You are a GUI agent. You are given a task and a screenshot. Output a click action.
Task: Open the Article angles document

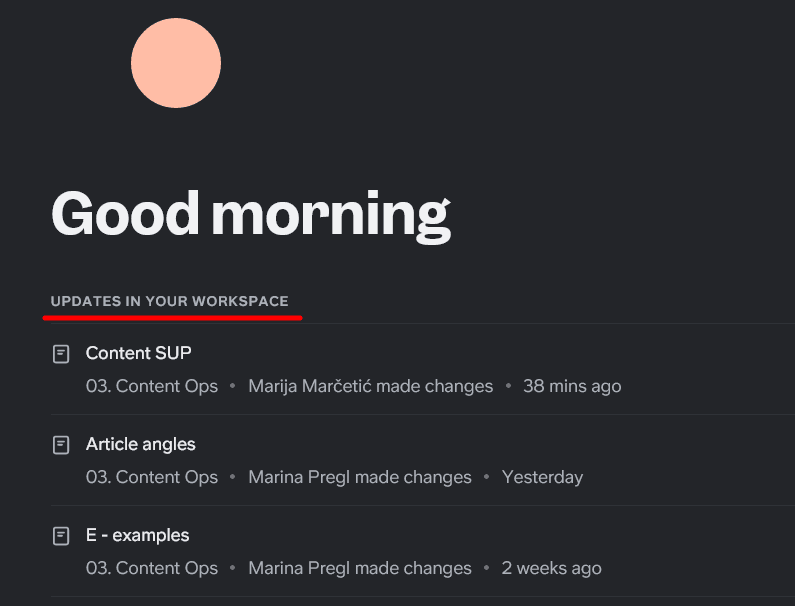pyautogui.click(x=141, y=444)
